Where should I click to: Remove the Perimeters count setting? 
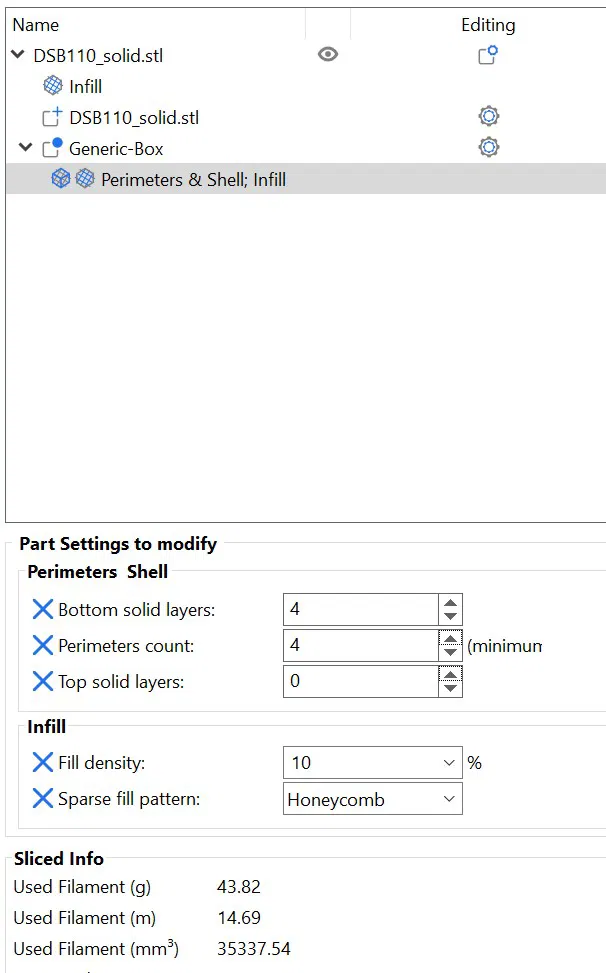click(x=42, y=645)
